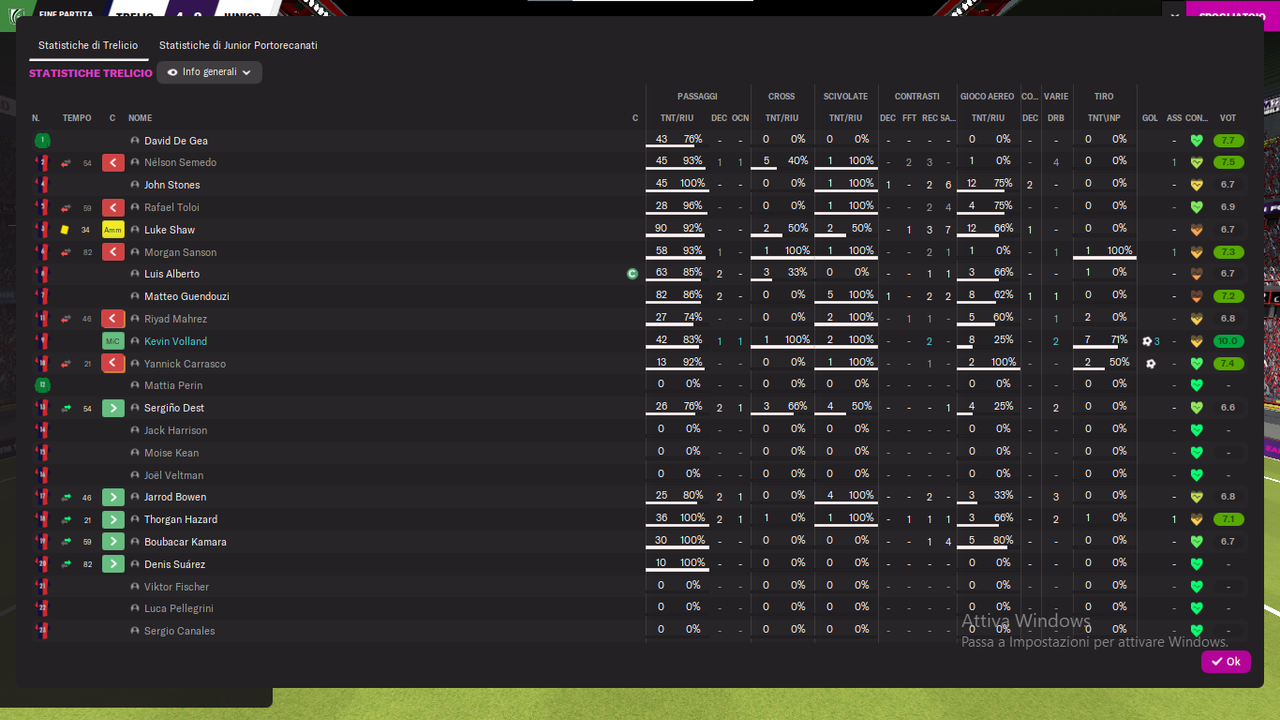Click the green substituted-on icon for Denis Suárez
The image size is (1280, 720).
tap(113, 564)
